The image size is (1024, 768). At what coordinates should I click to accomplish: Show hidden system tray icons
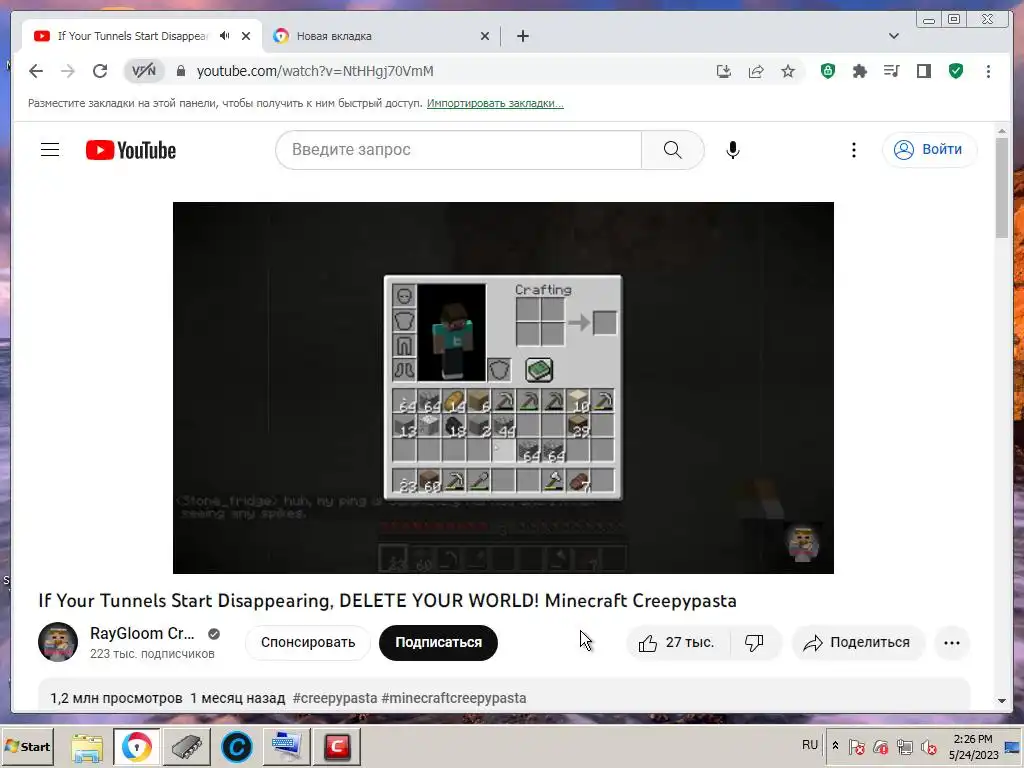click(x=835, y=745)
